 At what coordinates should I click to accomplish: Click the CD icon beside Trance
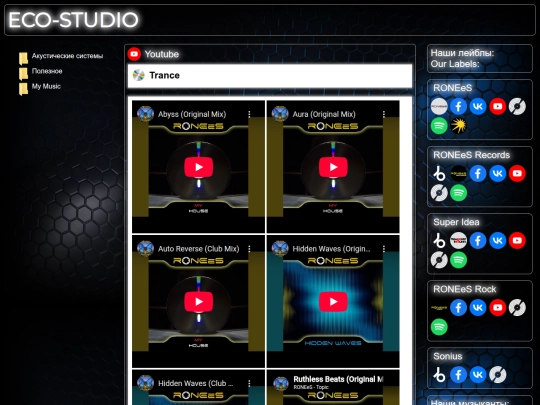[x=138, y=75]
